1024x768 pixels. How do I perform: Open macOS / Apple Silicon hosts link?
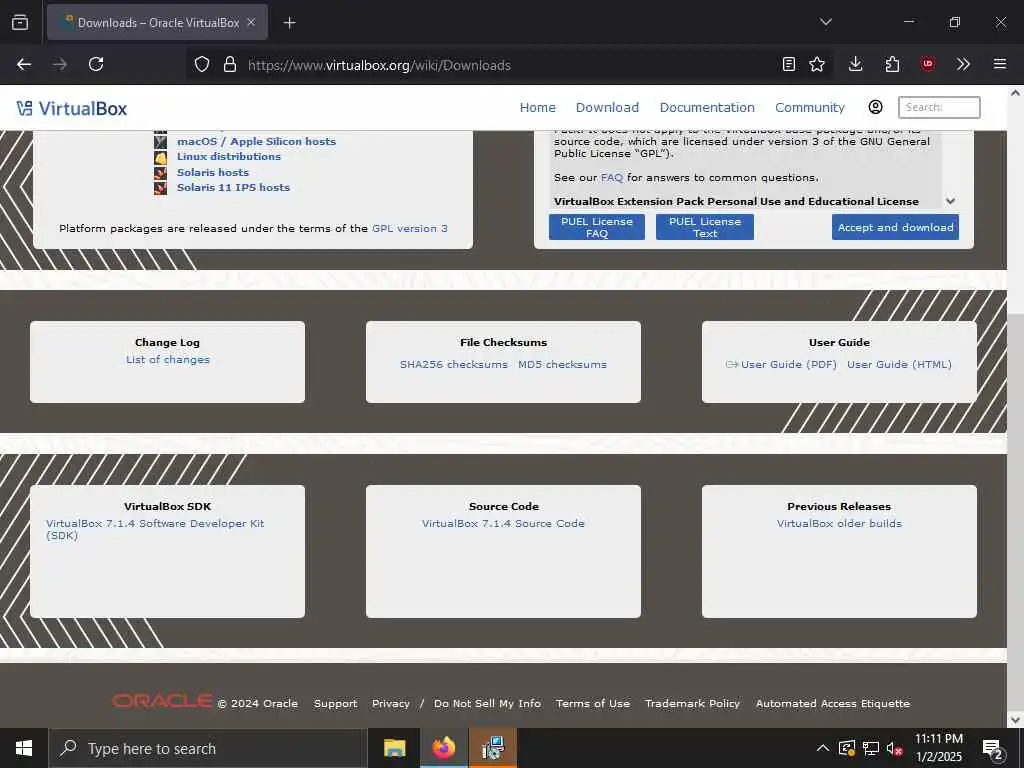[x=256, y=141]
